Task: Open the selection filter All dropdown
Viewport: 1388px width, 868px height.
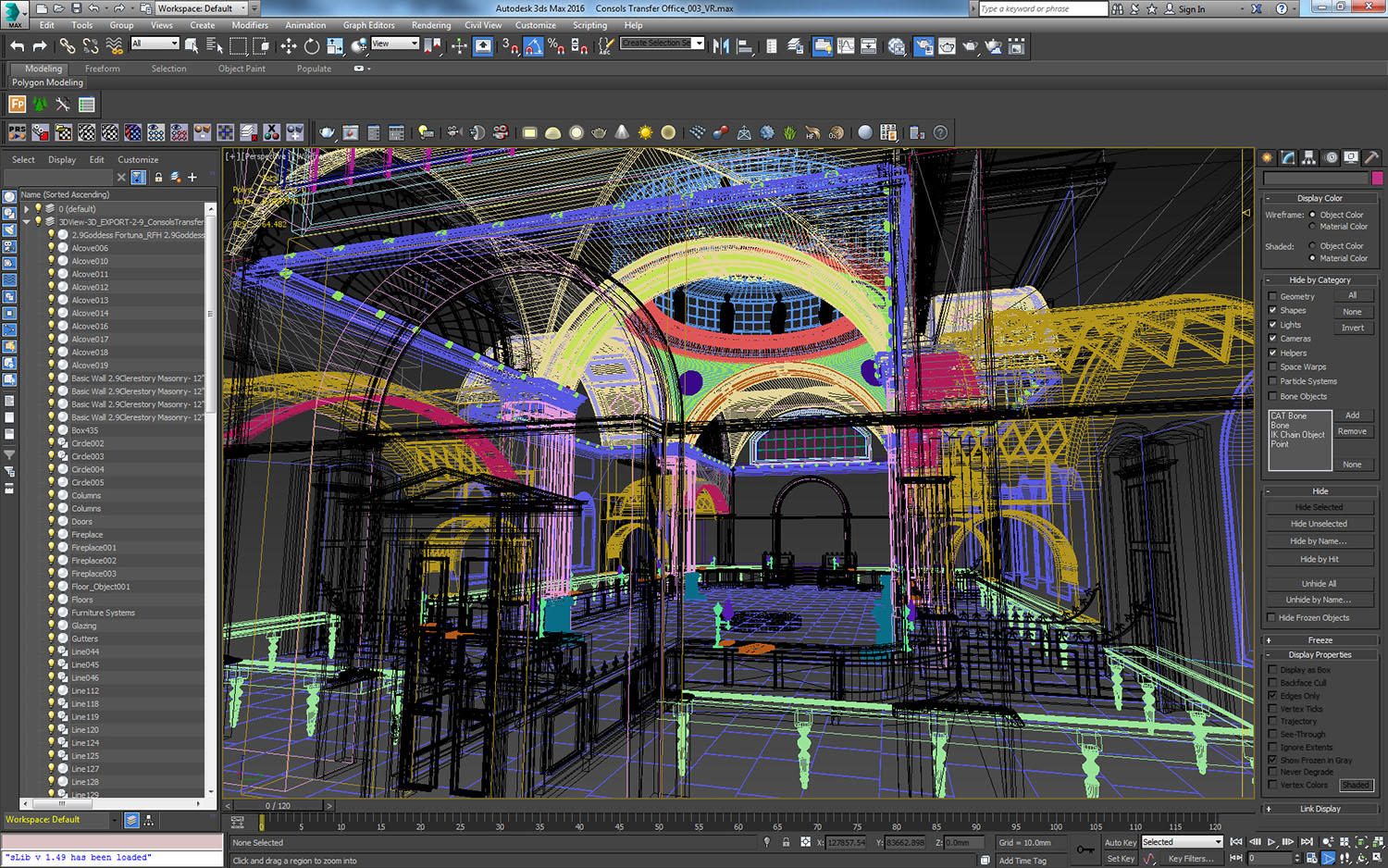Action: pos(155,43)
